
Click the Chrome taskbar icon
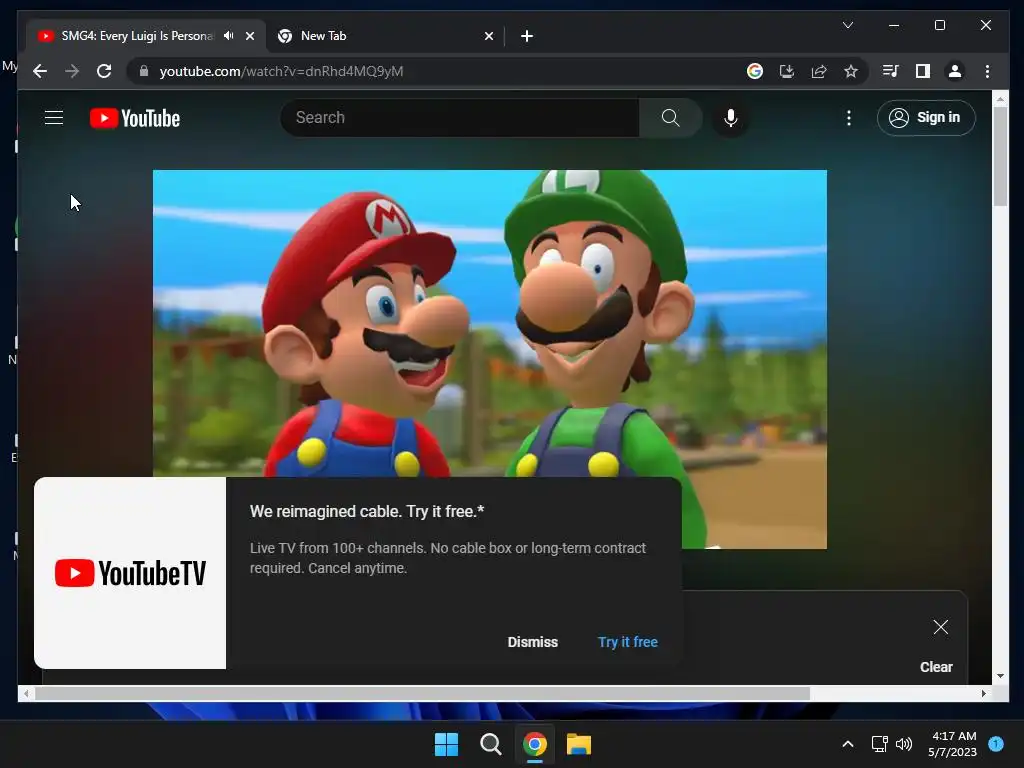point(535,744)
